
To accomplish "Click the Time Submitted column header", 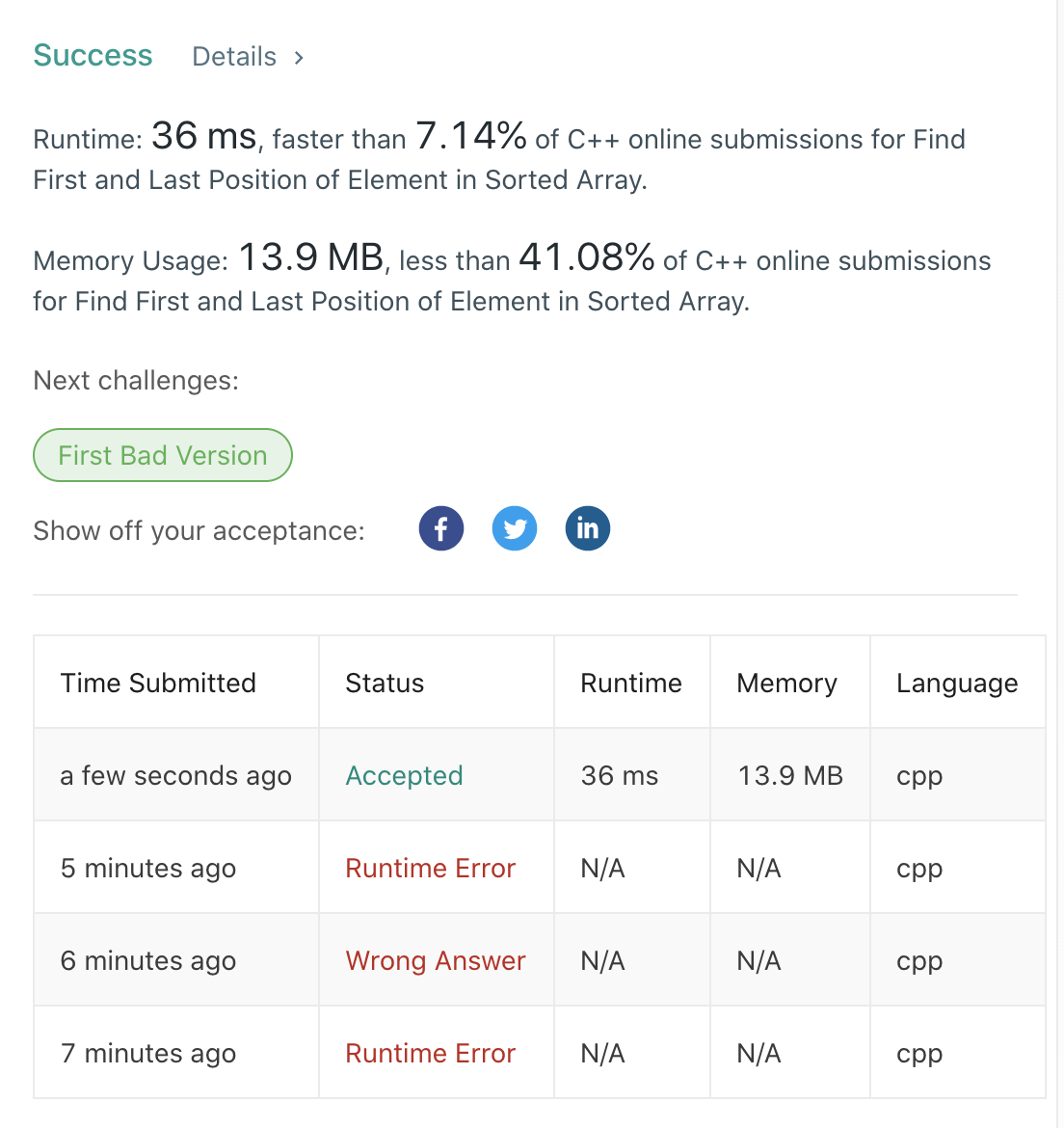I will 158,683.
